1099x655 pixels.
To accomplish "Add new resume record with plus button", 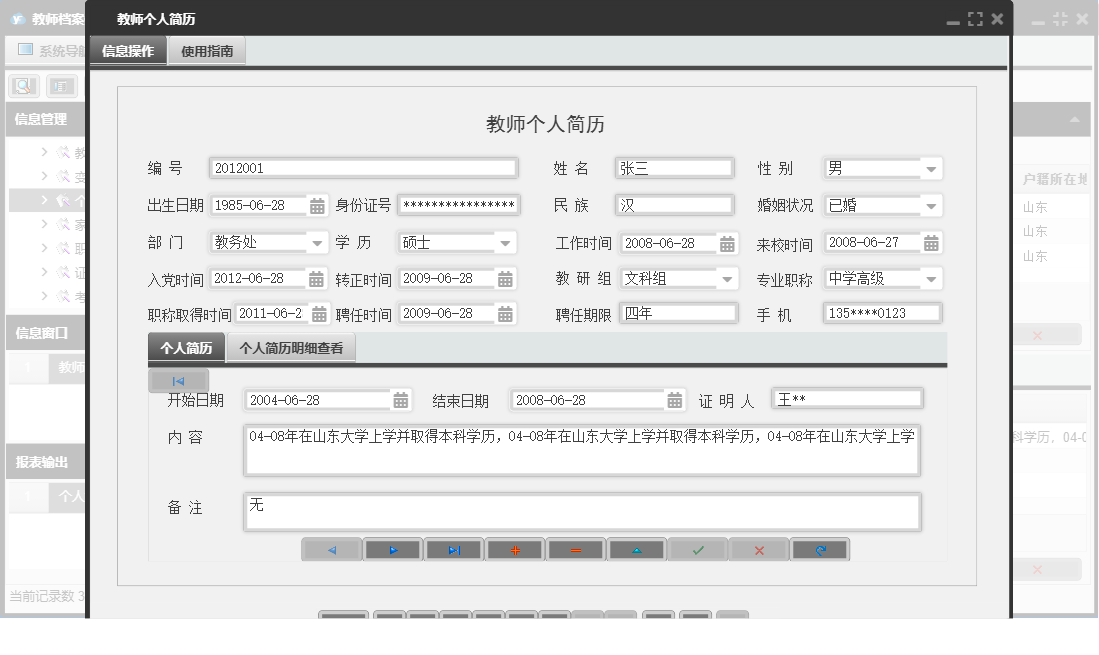I will pos(515,550).
